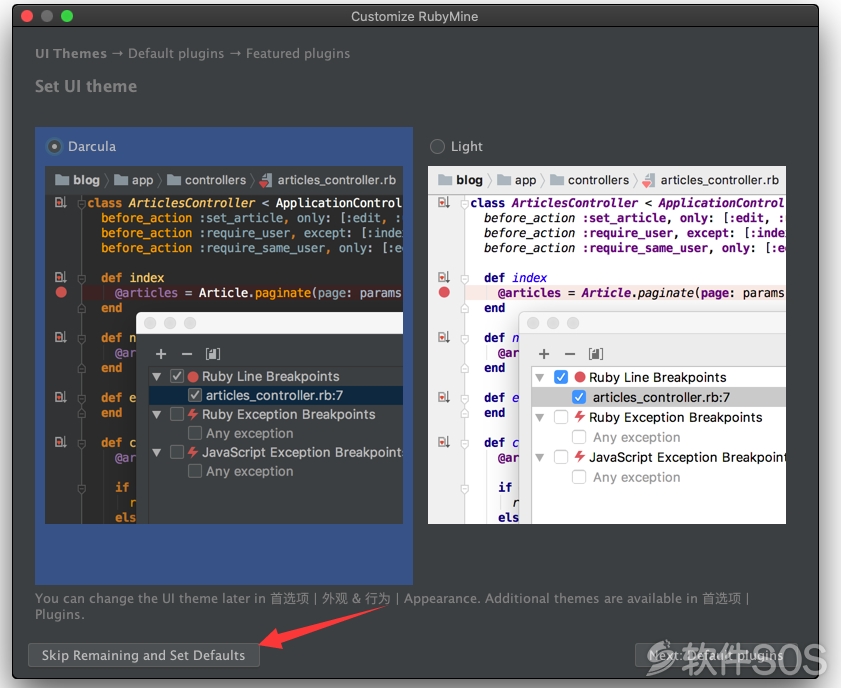841x688 pixels.
Task: Jump to the Featured plugins step in breadcrumb
Action: pyautogui.click(x=298, y=54)
